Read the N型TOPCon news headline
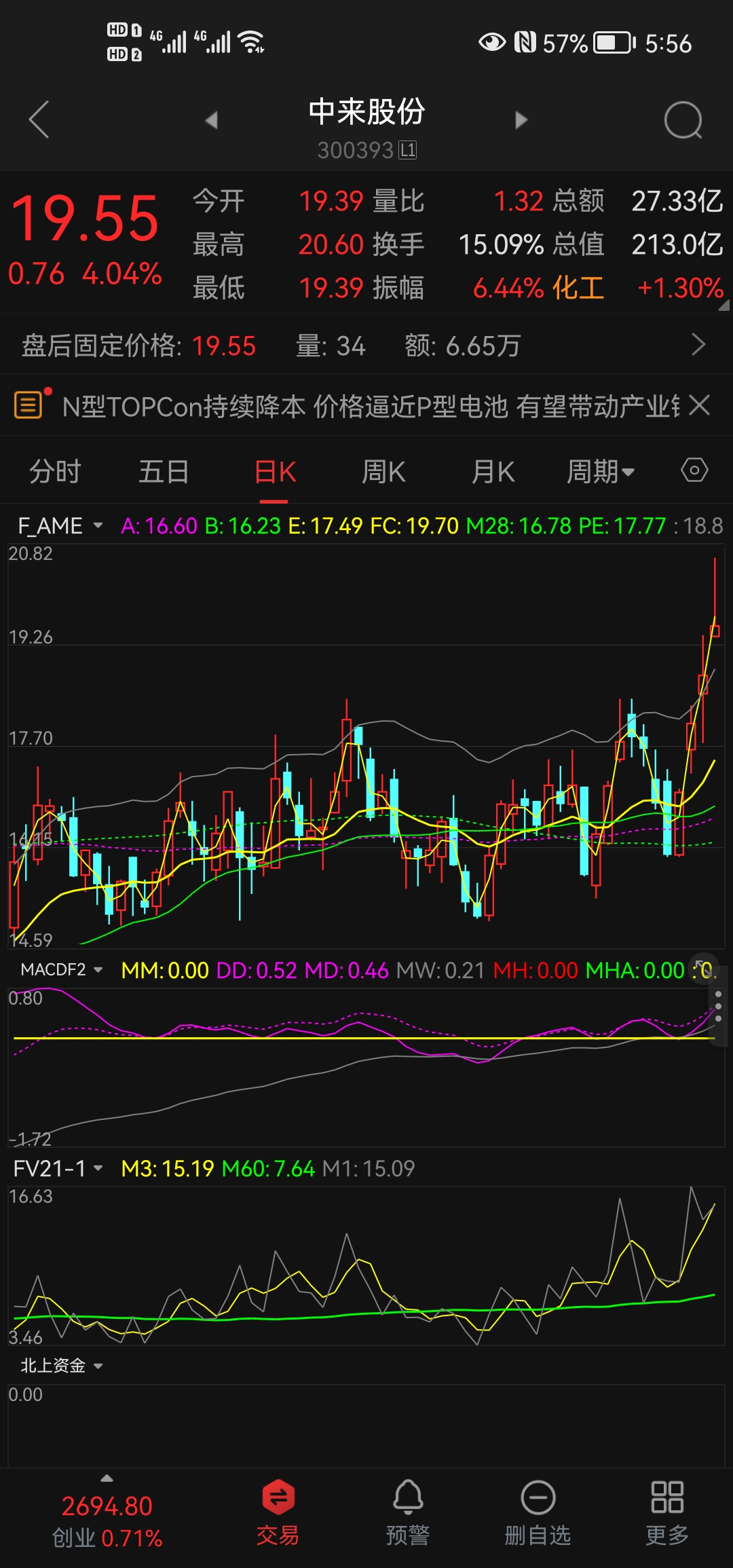The height and width of the screenshot is (1568, 733). (x=371, y=407)
